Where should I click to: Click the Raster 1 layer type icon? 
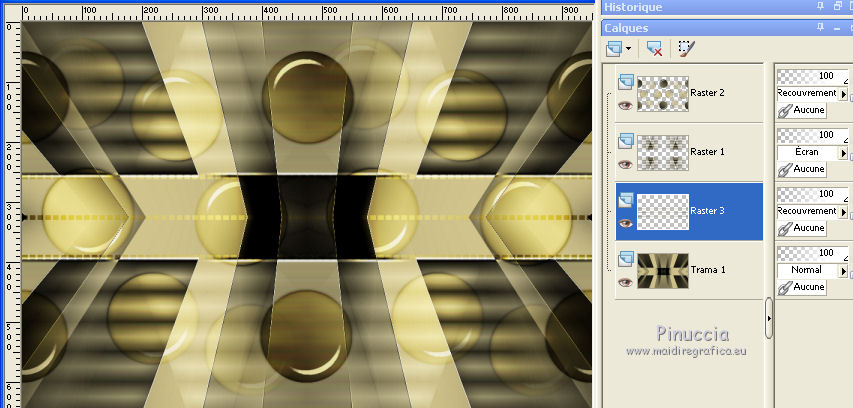(626, 141)
